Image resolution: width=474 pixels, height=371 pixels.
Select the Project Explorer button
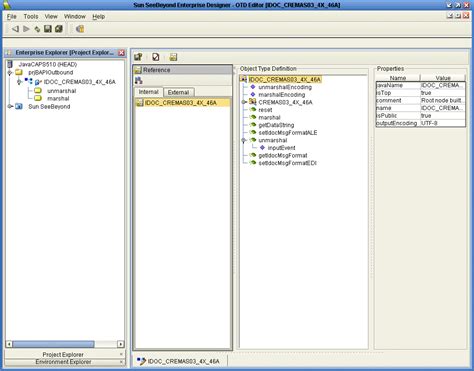[x=63, y=354]
